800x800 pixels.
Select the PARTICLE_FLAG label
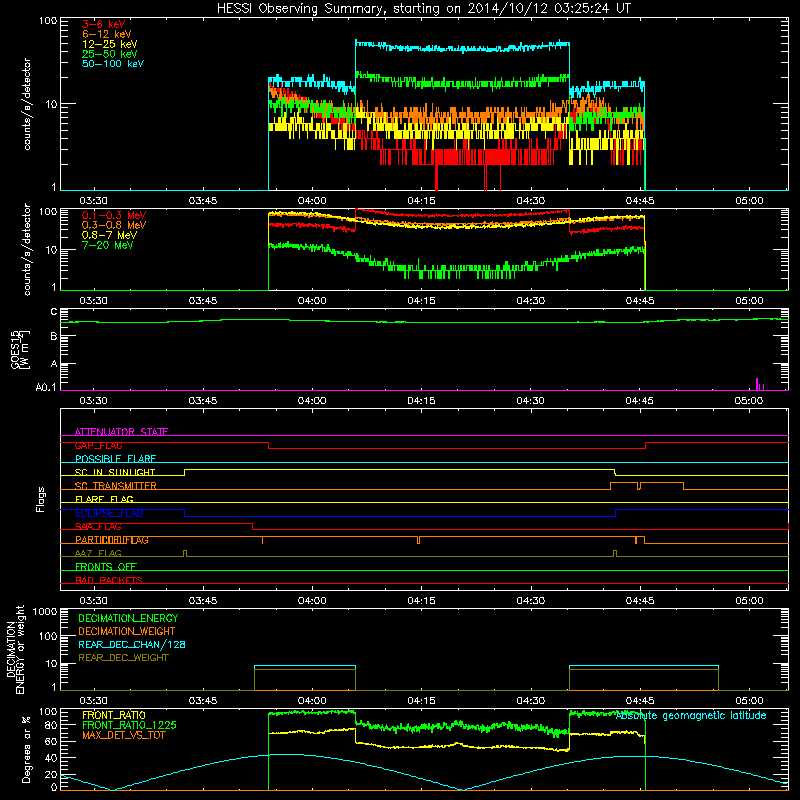112,540
